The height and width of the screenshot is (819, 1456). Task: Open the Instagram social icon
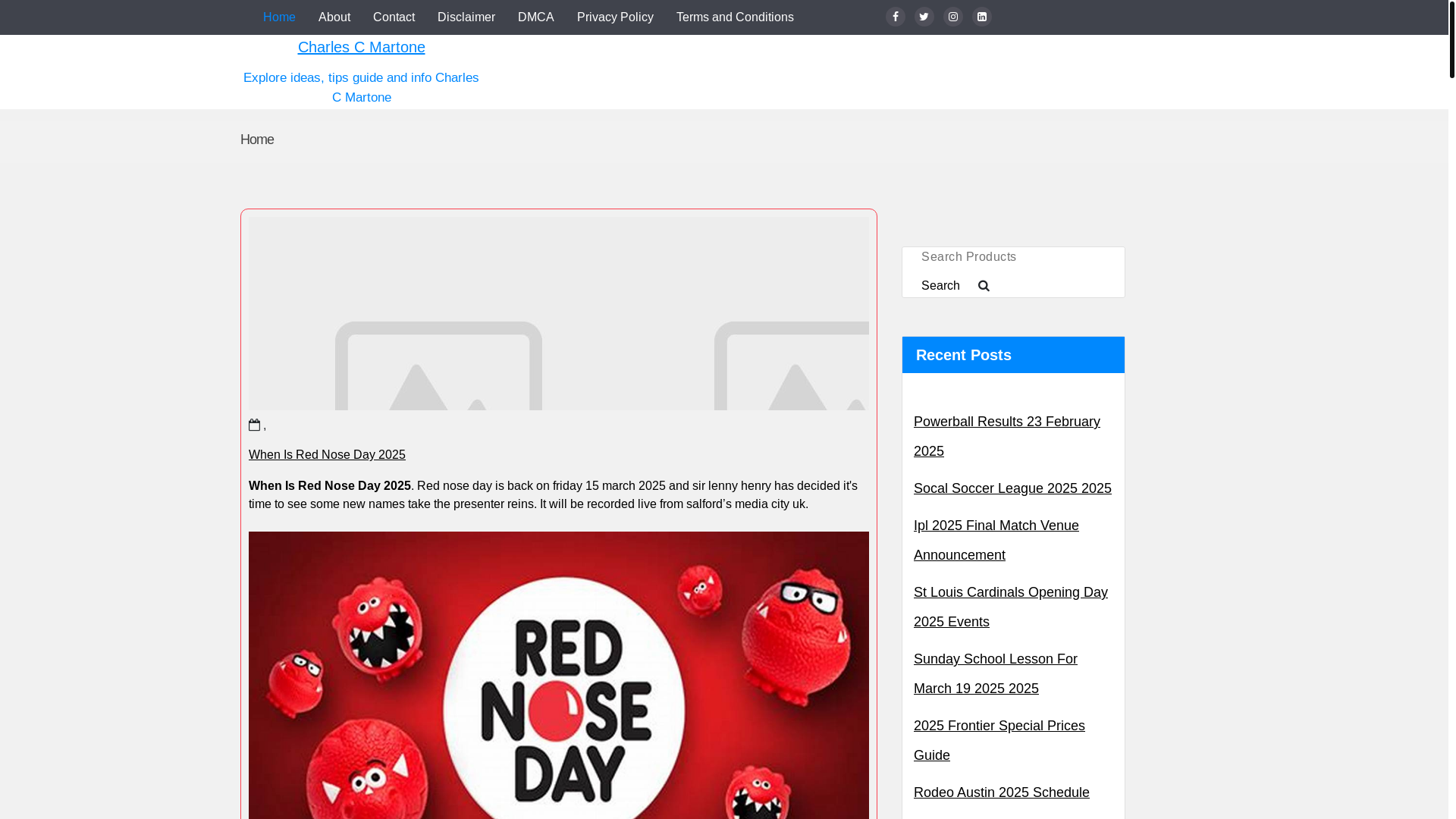coord(953,17)
